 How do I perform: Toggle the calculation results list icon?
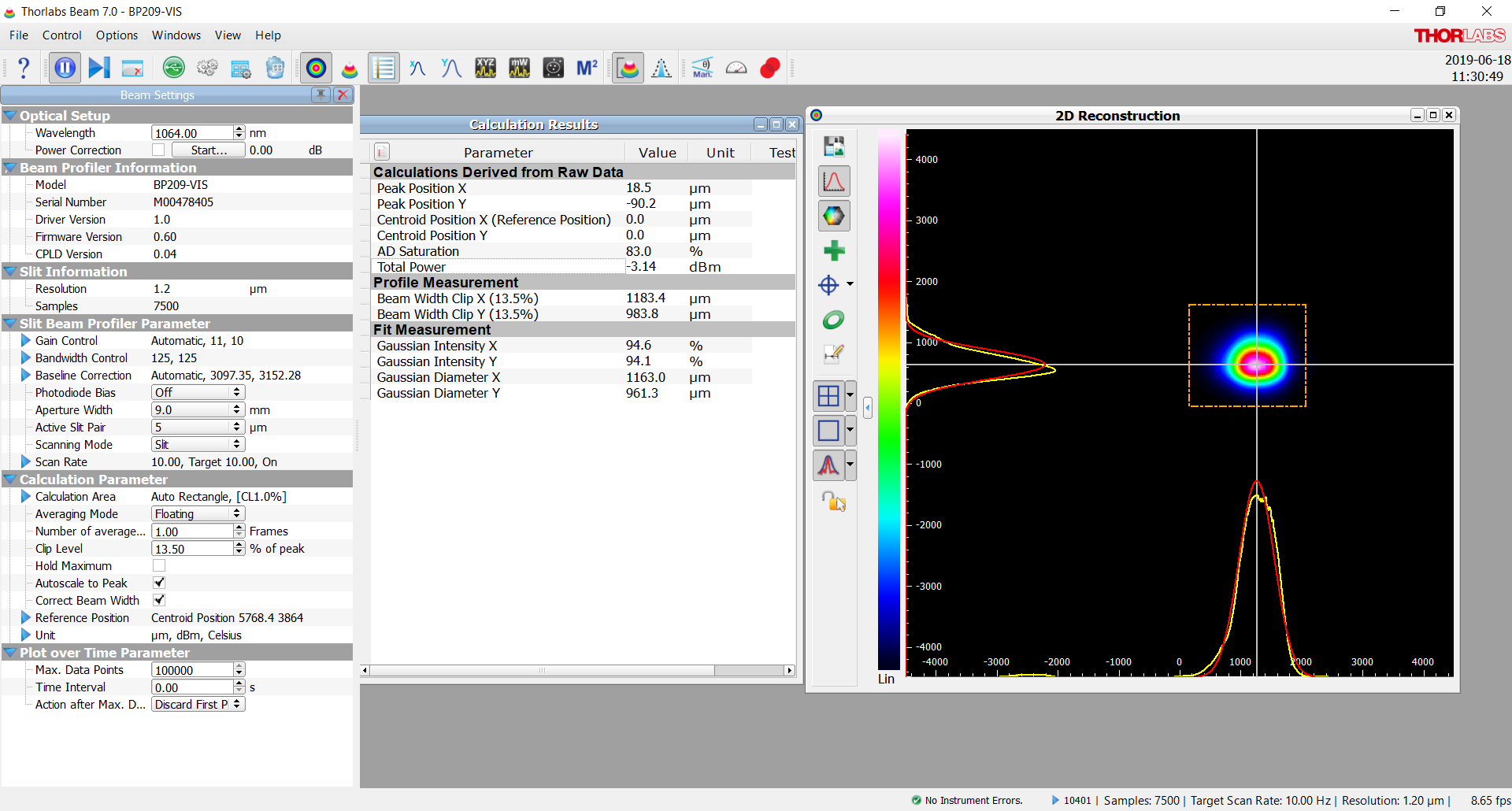coord(384,69)
